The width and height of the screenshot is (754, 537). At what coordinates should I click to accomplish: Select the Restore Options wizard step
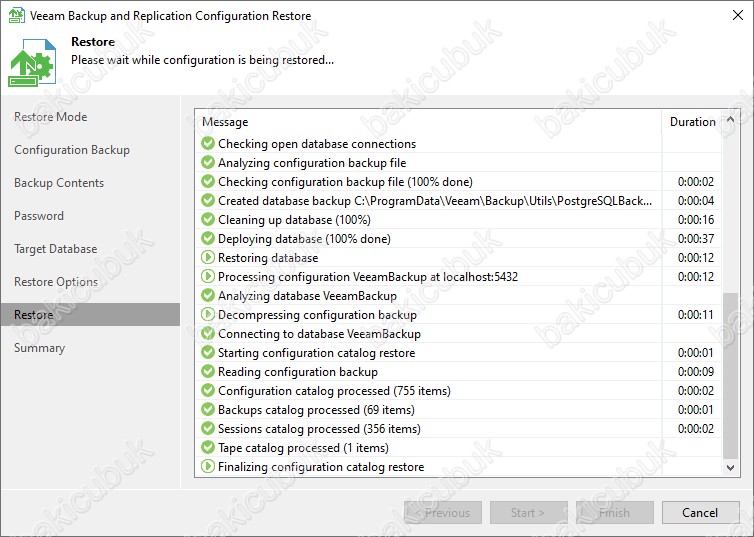[x=56, y=282]
